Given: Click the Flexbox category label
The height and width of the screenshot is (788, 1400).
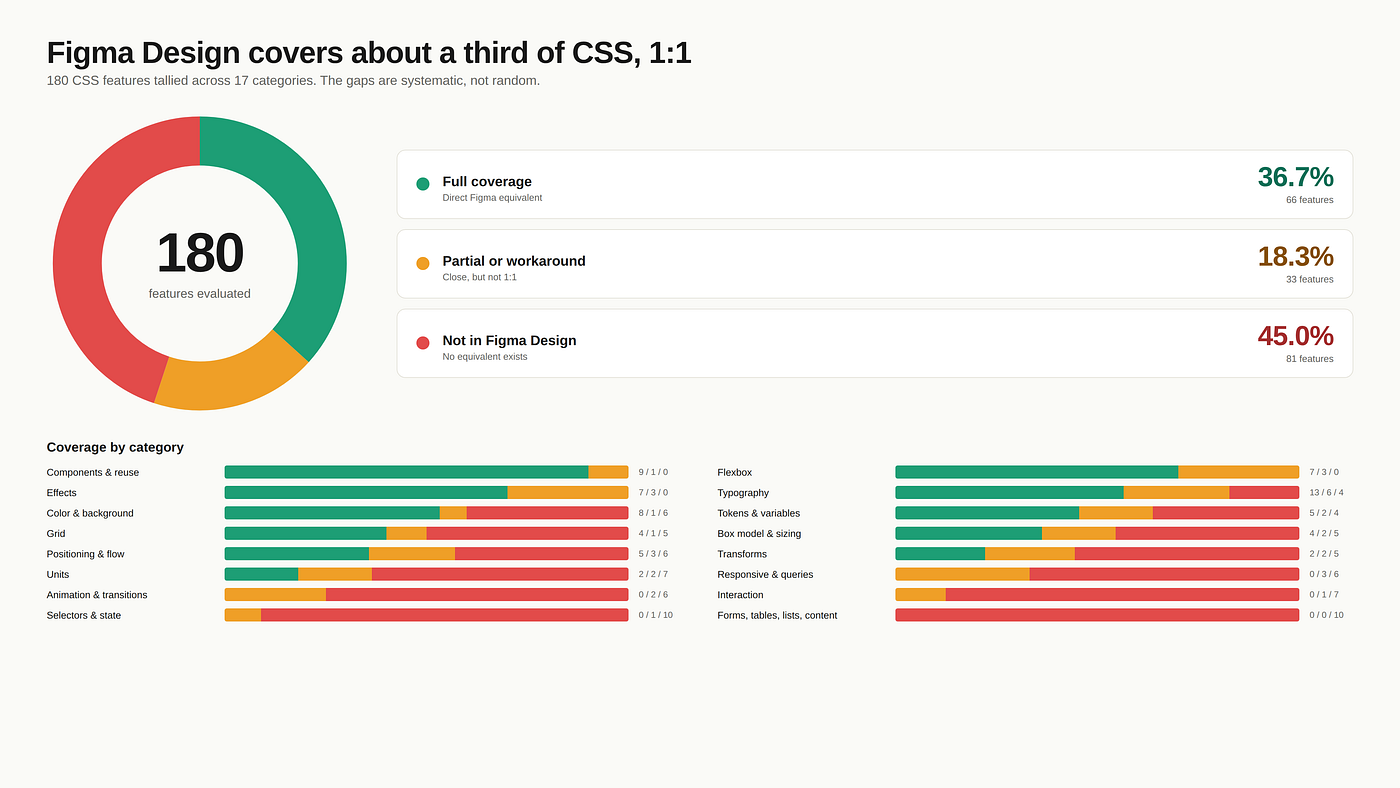Looking at the screenshot, I should click(735, 472).
